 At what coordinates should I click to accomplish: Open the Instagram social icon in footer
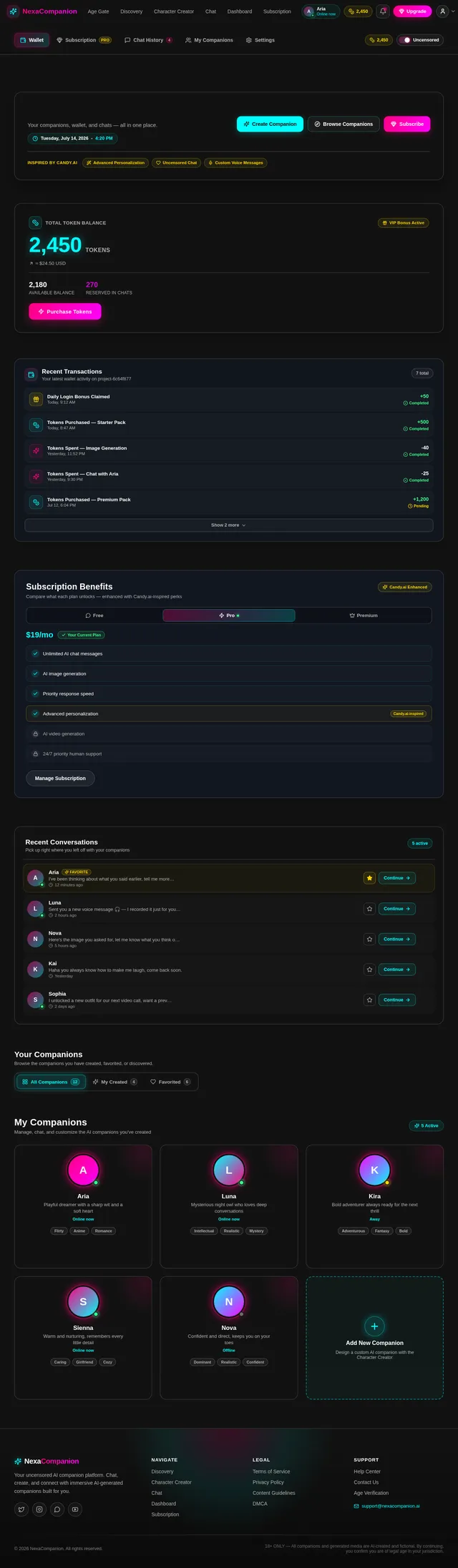click(39, 1509)
